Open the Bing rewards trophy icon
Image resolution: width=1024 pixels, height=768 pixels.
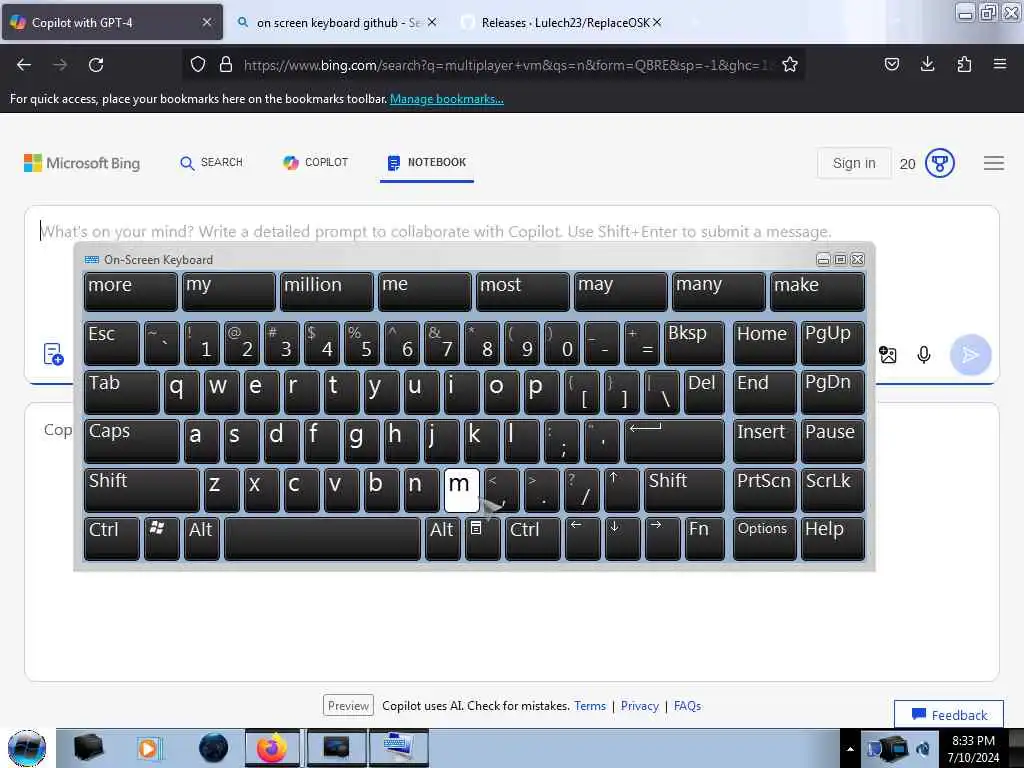coord(940,163)
